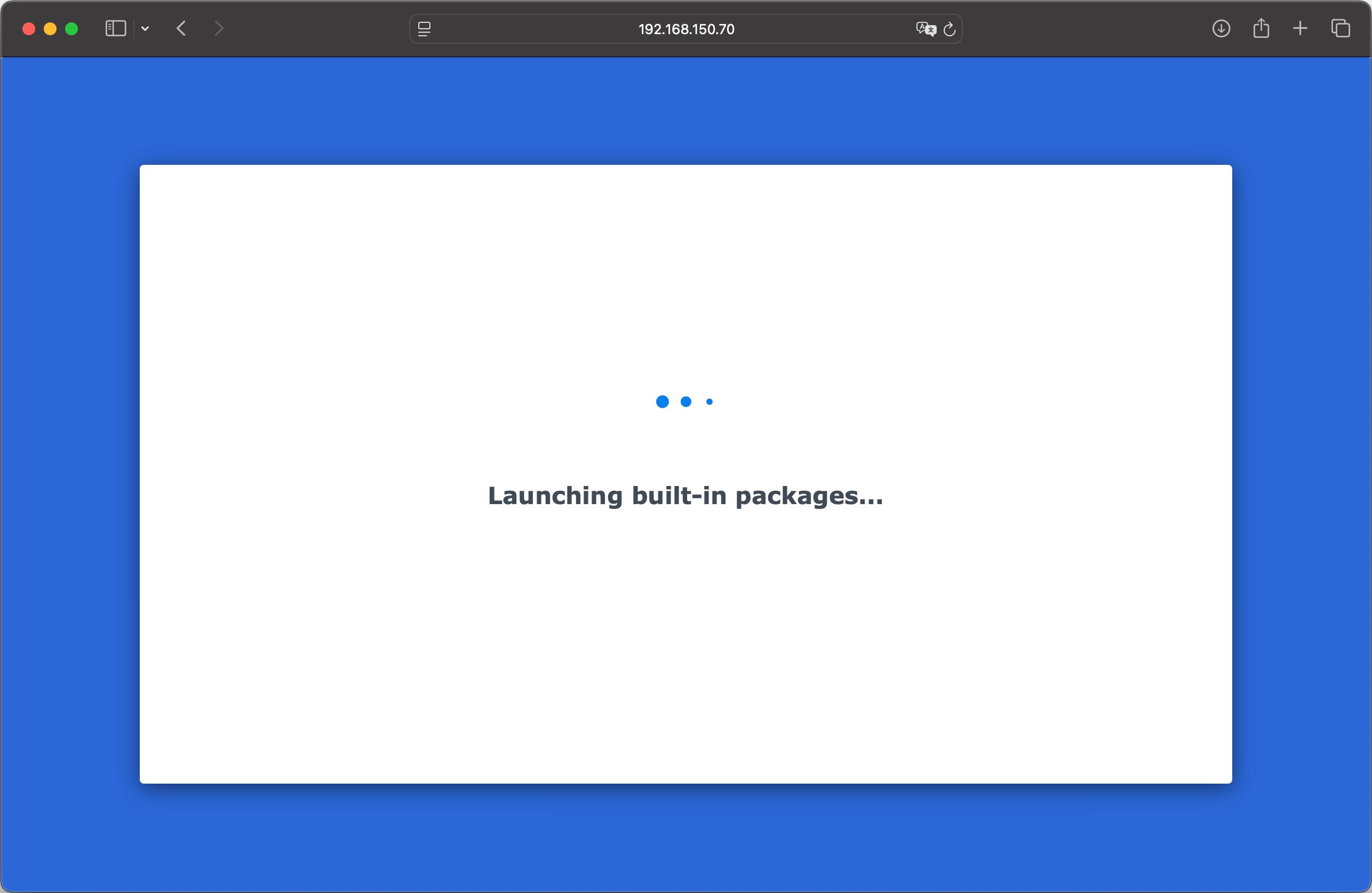
Task: Click the smallest loading dot
Action: tap(709, 402)
